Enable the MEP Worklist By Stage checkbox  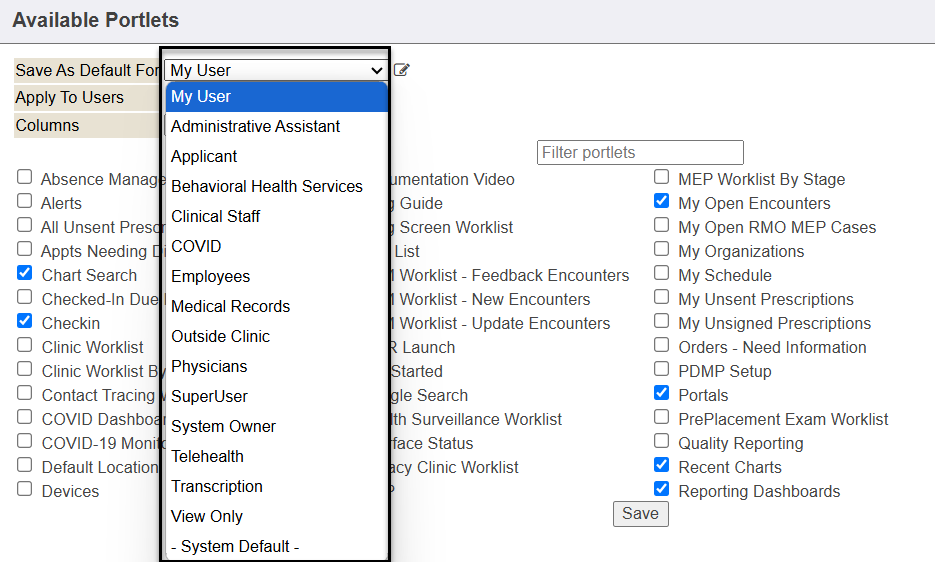tap(661, 177)
